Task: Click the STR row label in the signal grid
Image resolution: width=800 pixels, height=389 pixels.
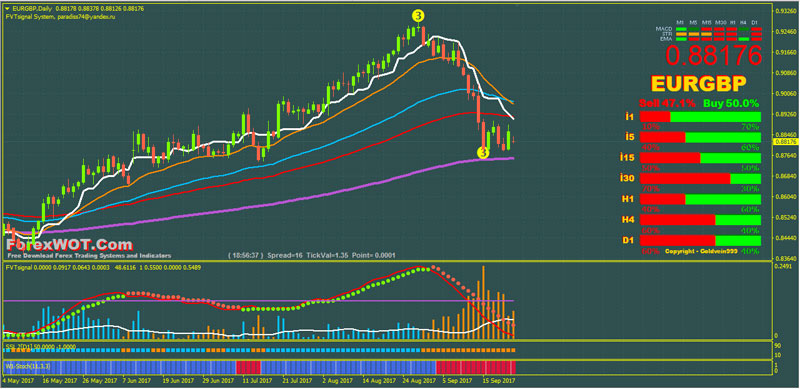Action: pos(667,34)
